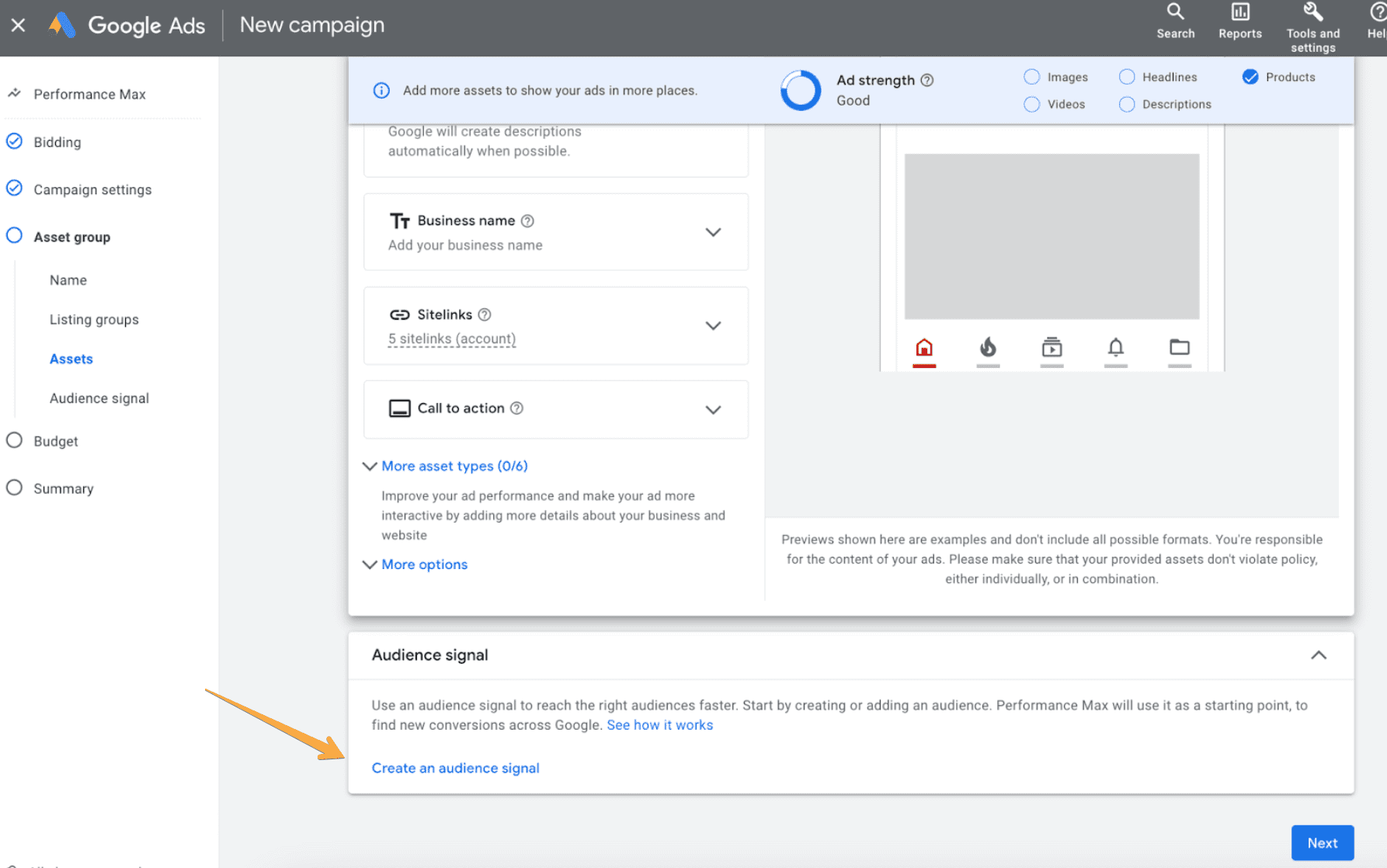Click the help icon next to Sitelinks
Image resolution: width=1387 pixels, height=868 pixels.
pos(485,314)
